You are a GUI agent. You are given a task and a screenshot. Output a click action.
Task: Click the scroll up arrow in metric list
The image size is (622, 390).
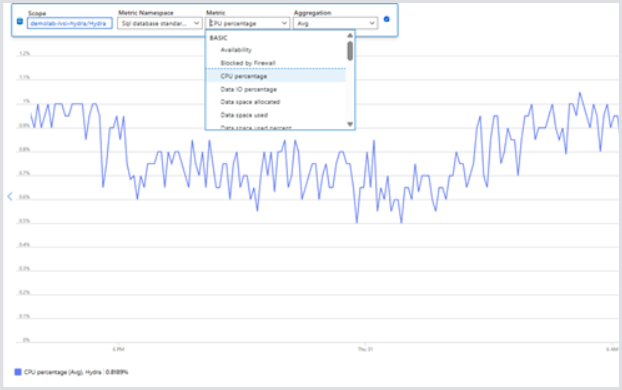(x=350, y=36)
